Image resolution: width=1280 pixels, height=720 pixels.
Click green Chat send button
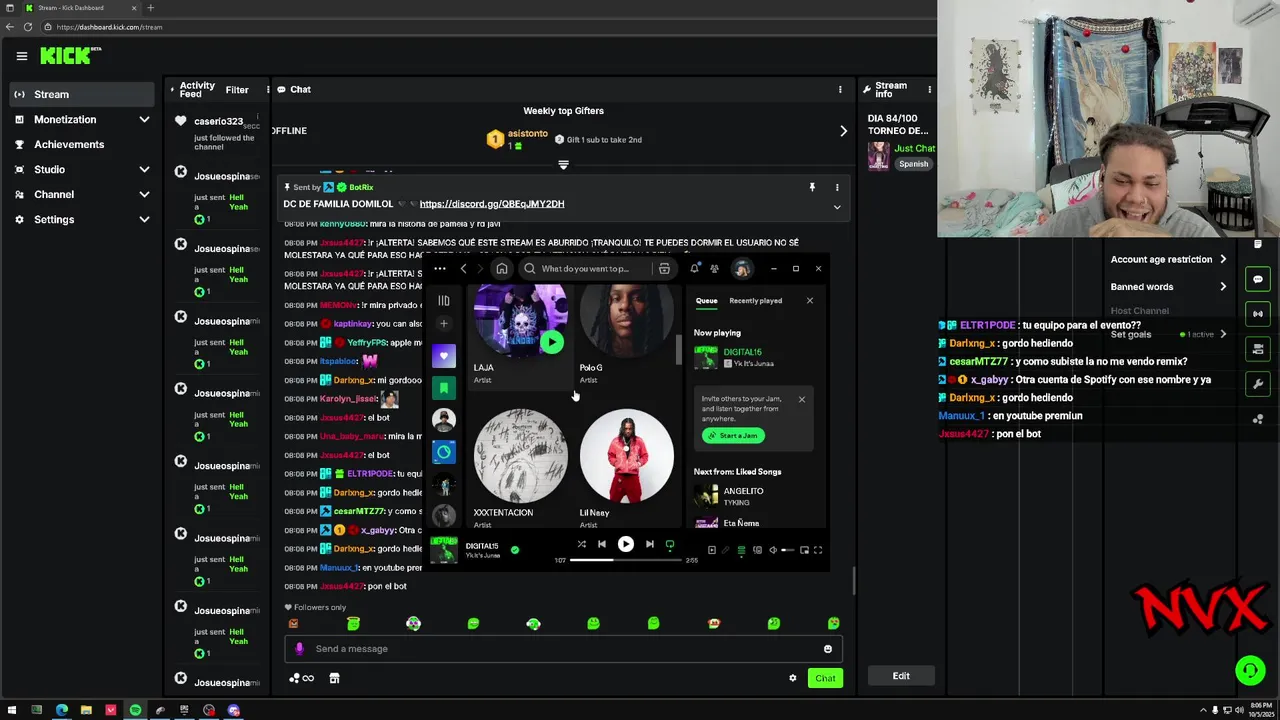point(825,678)
